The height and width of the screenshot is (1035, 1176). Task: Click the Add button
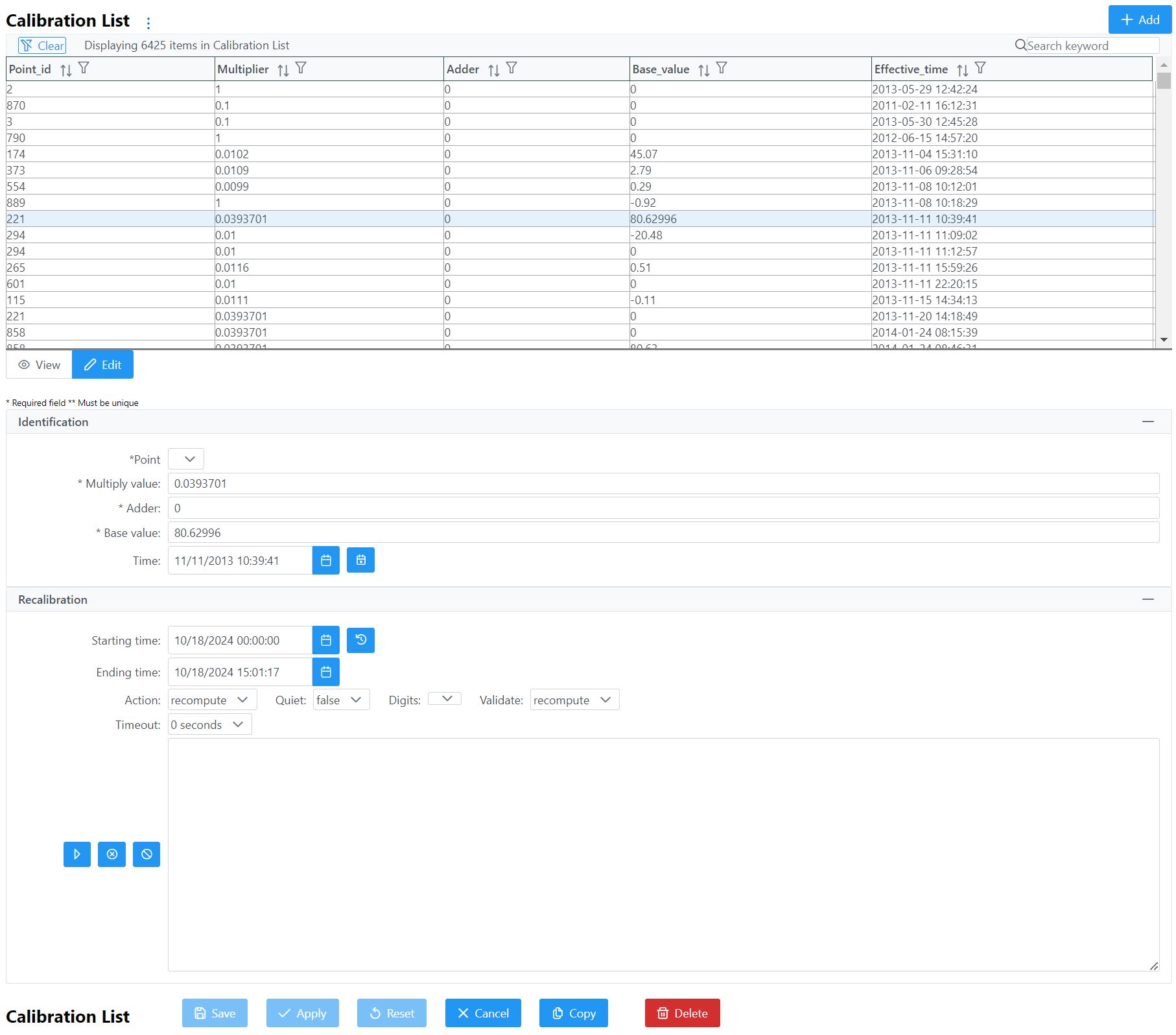(x=1140, y=19)
